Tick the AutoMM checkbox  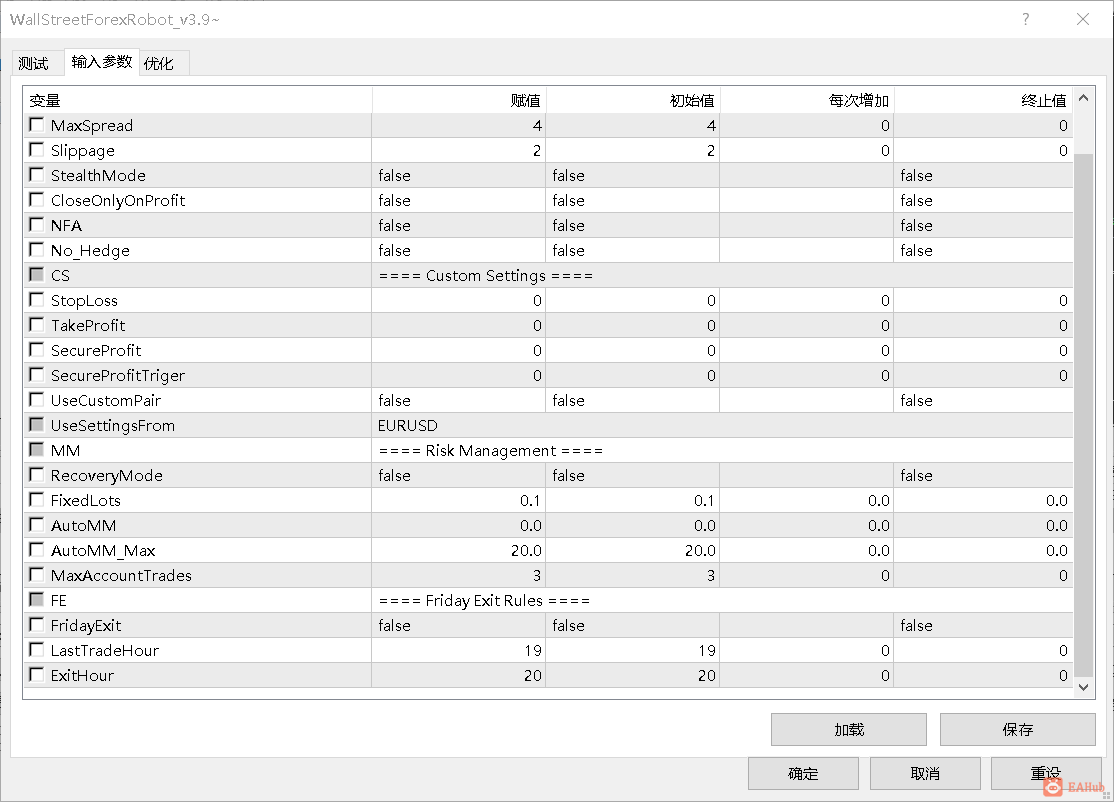[36, 525]
